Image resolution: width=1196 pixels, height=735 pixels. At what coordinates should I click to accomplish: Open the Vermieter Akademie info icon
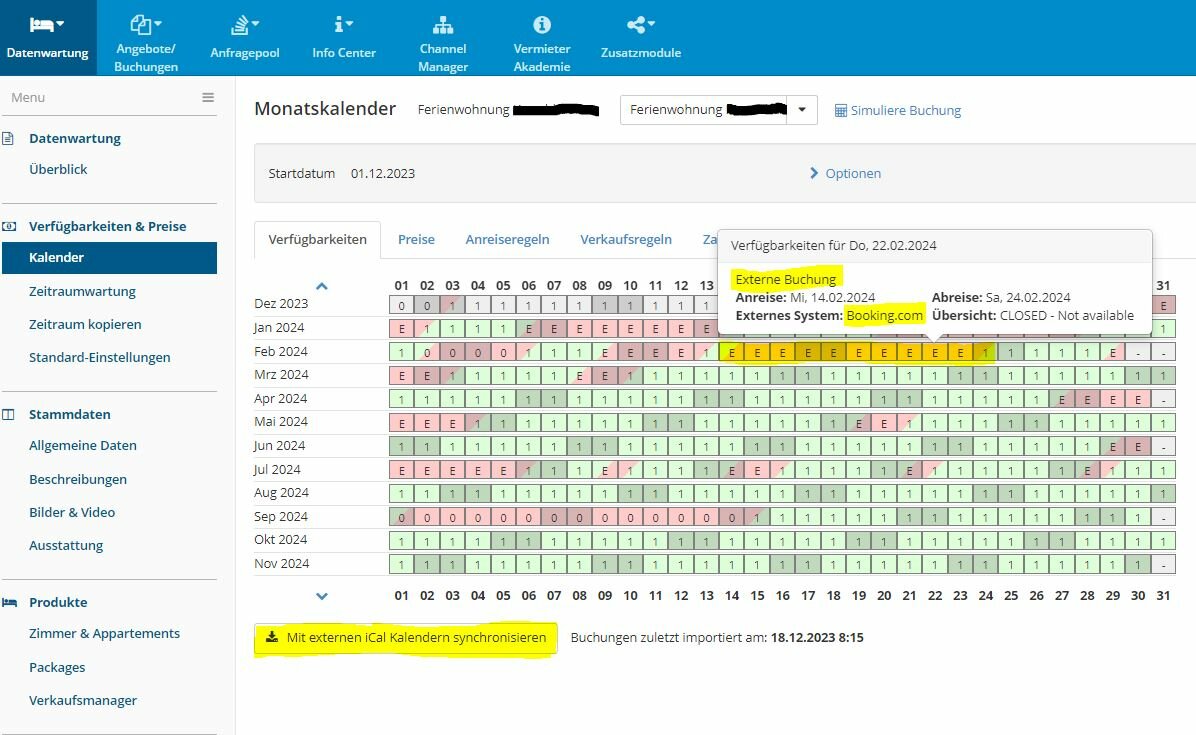(542, 24)
